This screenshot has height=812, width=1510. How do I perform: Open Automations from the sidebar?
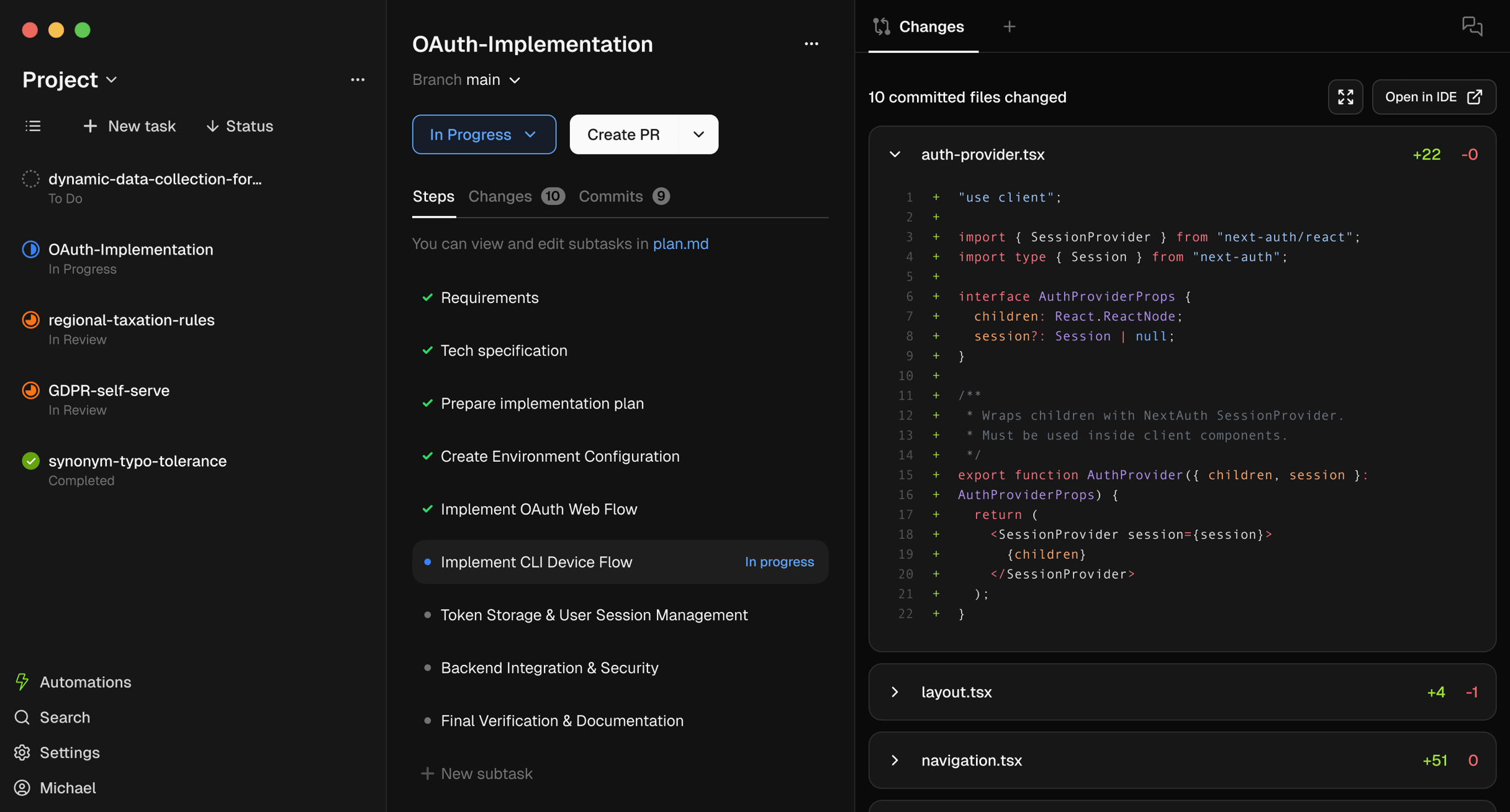85,682
